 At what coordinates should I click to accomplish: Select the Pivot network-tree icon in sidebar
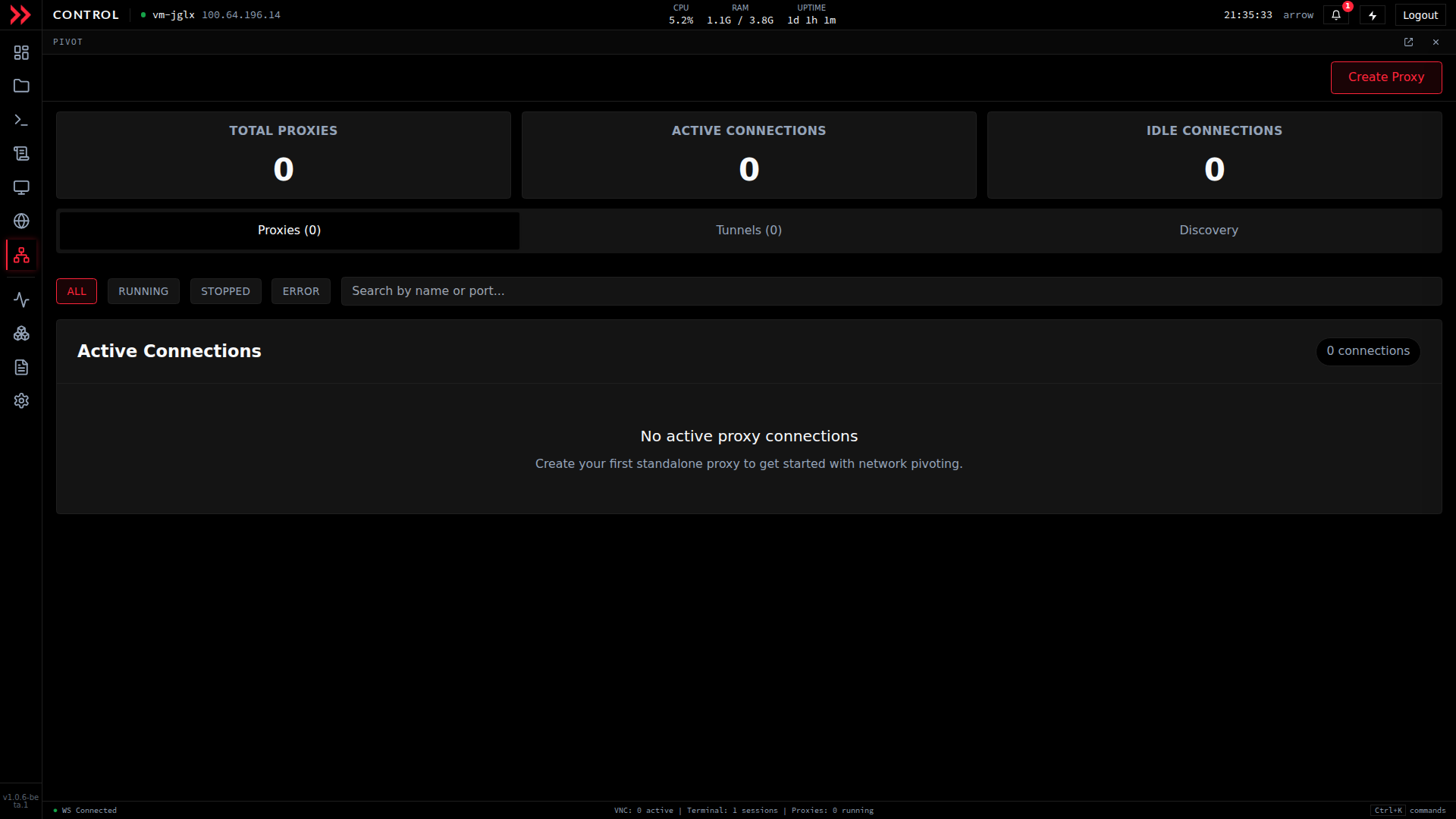pyautogui.click(x=21, y=255)
